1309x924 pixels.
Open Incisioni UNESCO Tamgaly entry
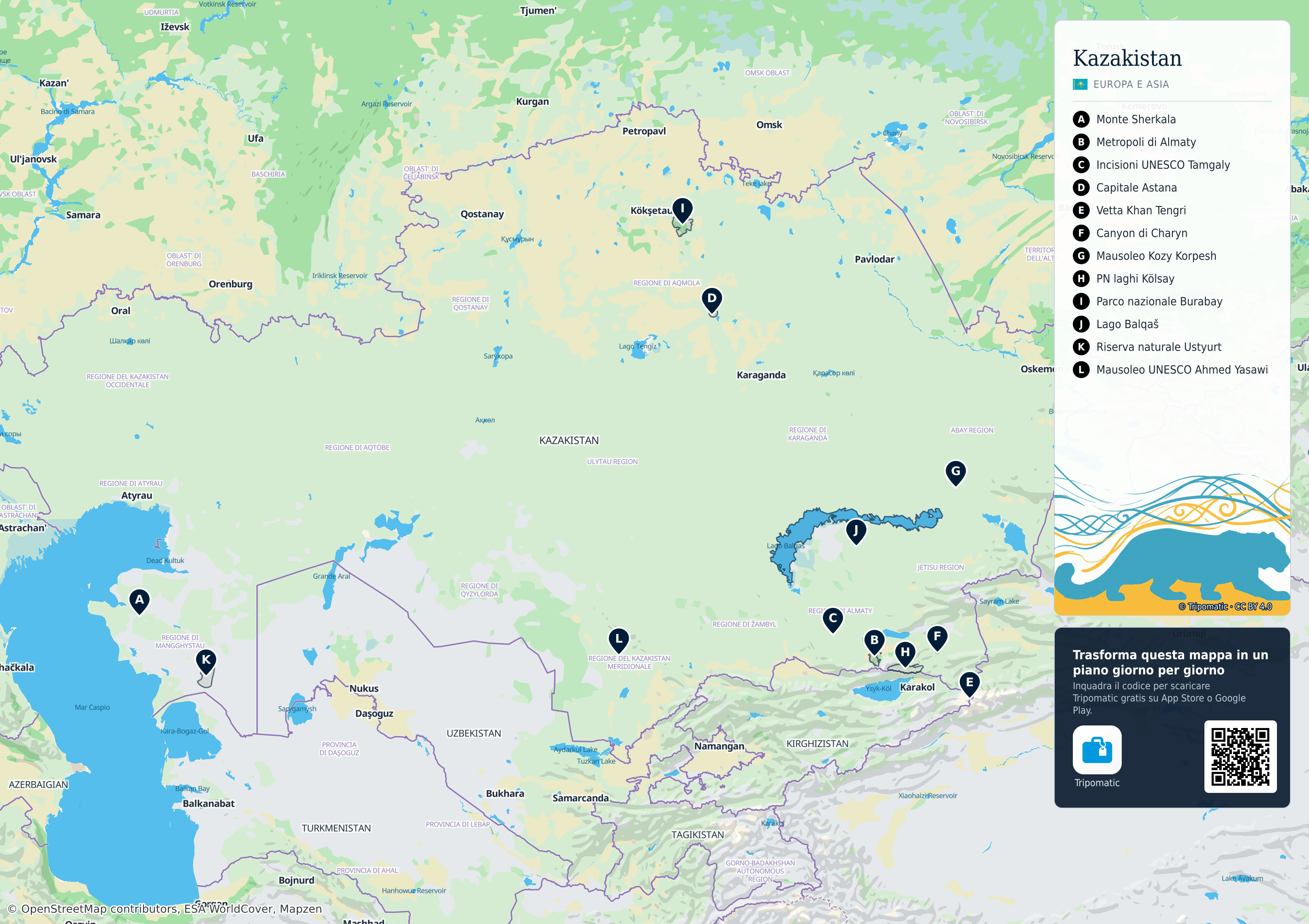coord(1163,165)
